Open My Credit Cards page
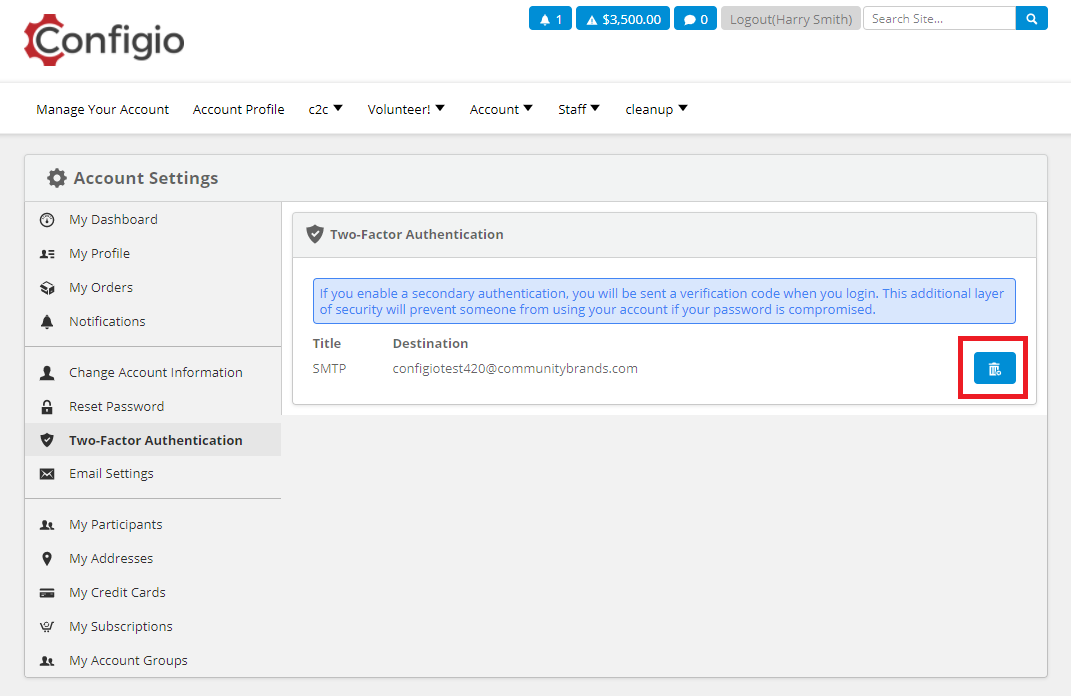Screen dimensions: 1071x696 click(x=117, y=592)
